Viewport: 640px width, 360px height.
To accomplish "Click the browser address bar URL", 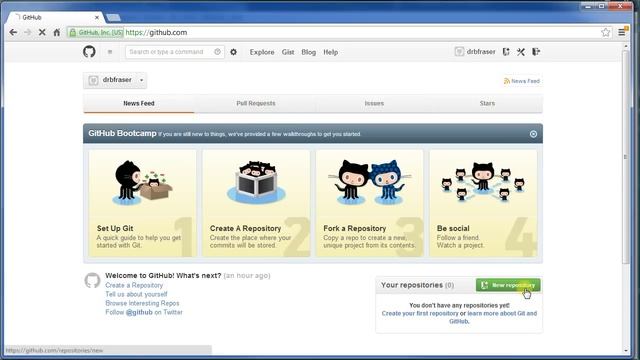I will 156,32.
